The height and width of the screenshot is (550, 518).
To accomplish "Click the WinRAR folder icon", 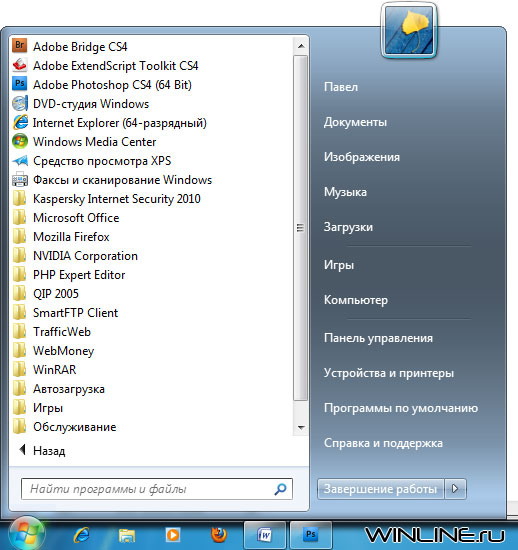I will click(20, 370).
